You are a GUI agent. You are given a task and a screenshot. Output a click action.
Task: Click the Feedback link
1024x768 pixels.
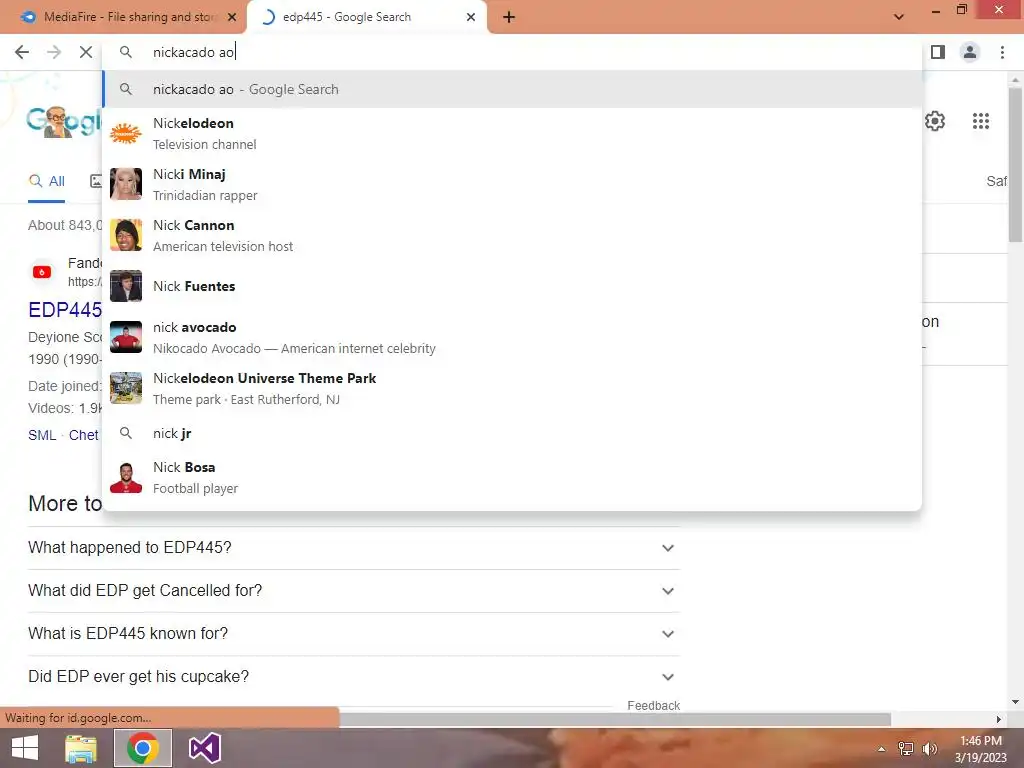click(x=653, y=705)
